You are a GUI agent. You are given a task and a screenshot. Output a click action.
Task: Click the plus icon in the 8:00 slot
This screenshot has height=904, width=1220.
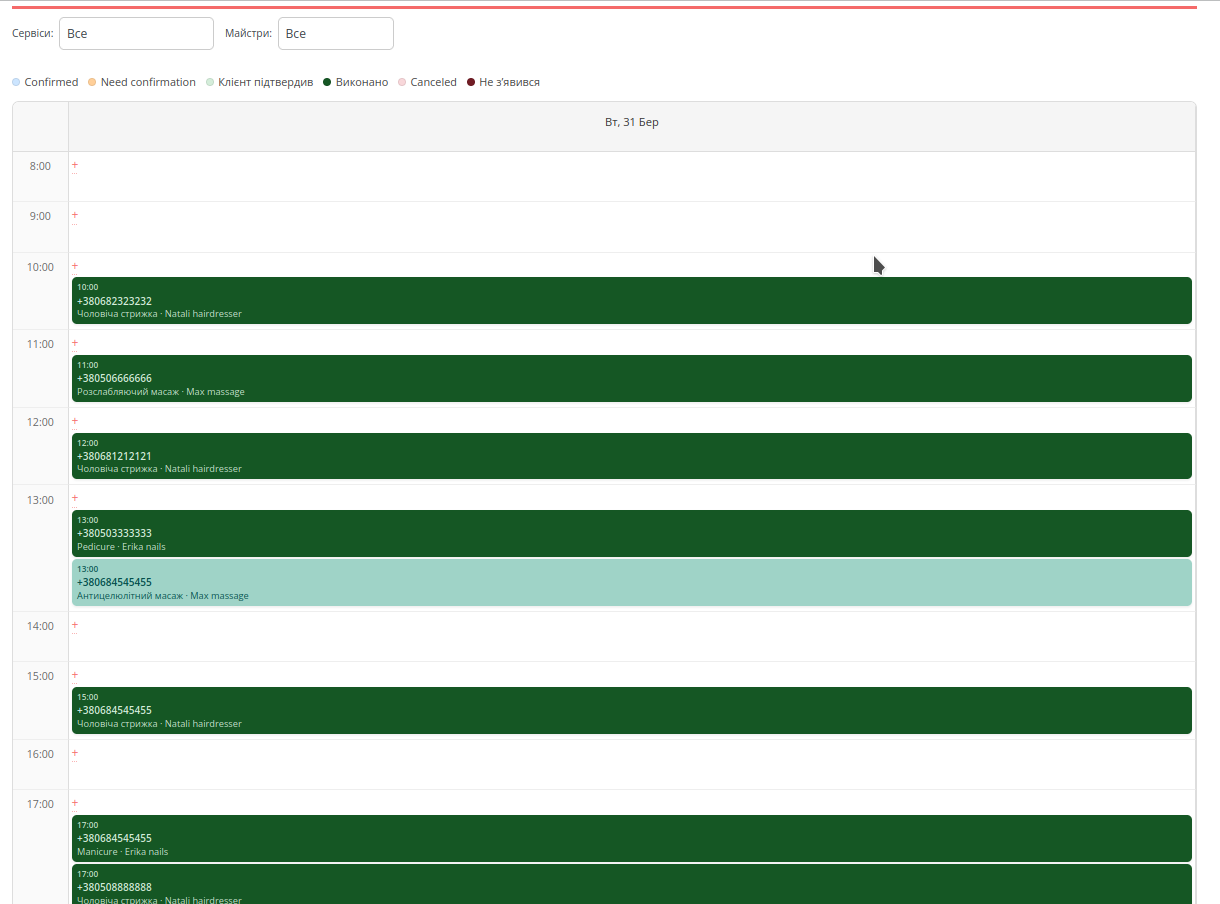click(x=75, y=165)
